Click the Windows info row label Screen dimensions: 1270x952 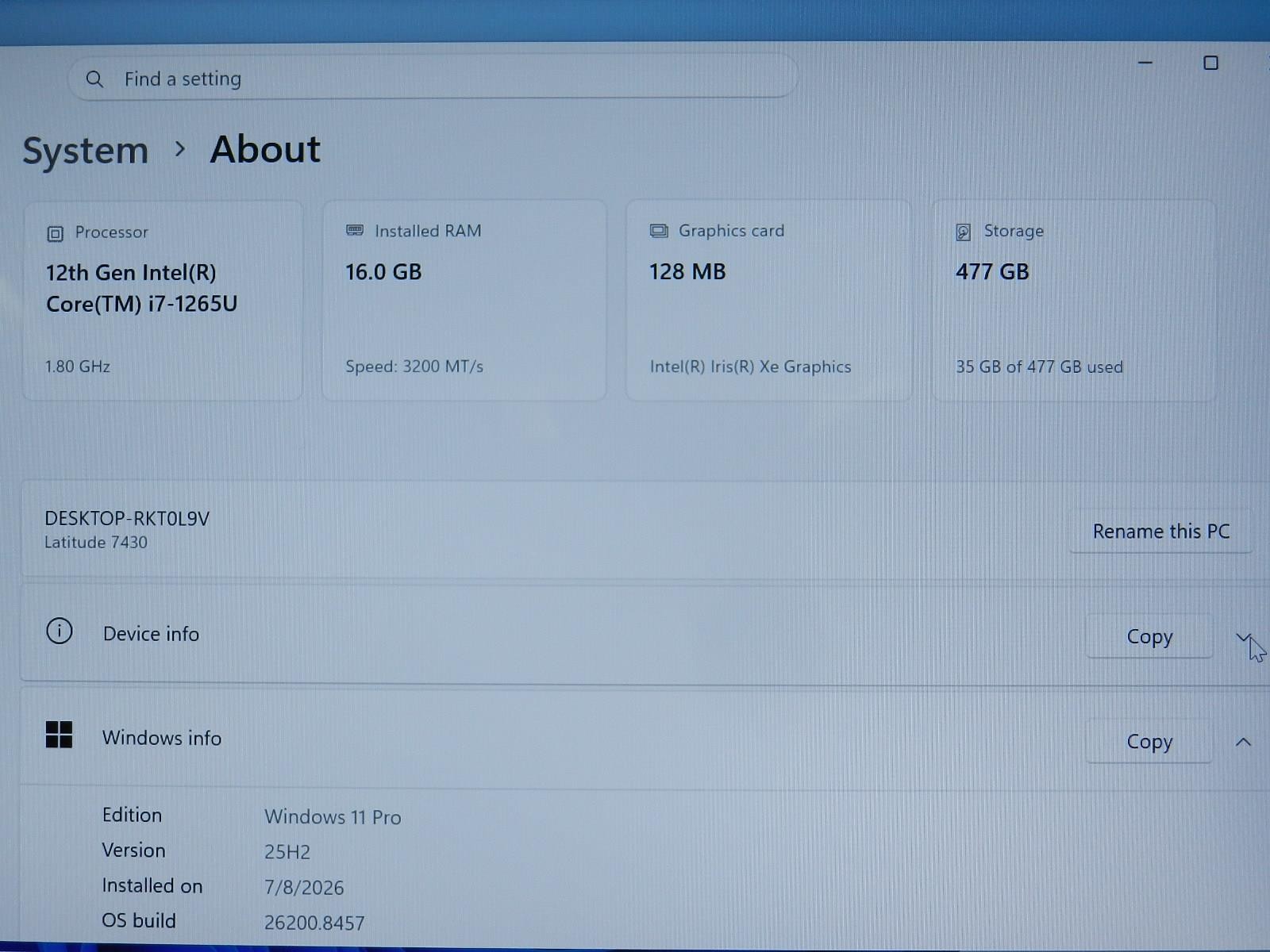[x=162, y=738]
